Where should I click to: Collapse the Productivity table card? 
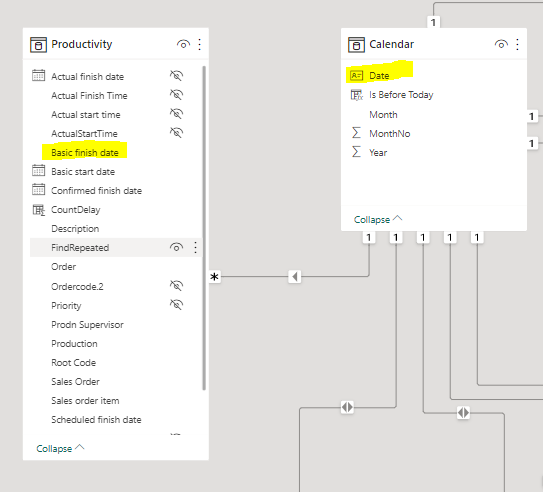60,448
